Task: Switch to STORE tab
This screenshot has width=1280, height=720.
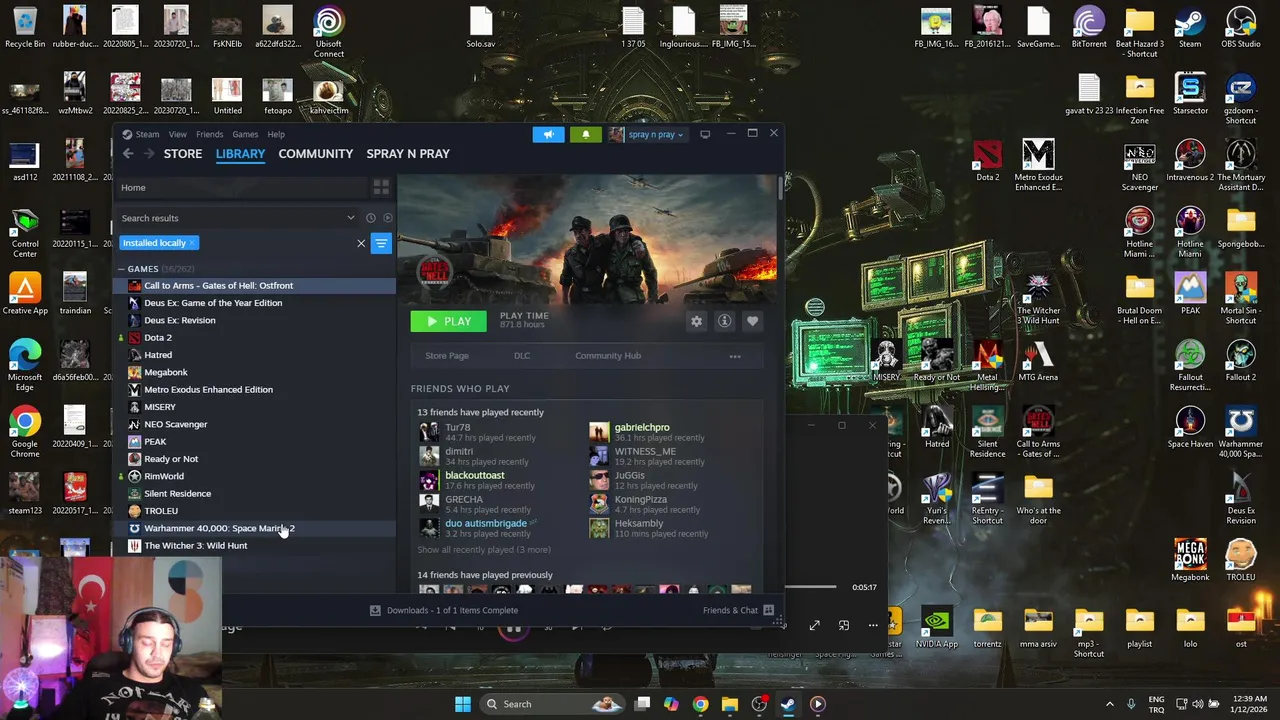Action: point(183,154)
